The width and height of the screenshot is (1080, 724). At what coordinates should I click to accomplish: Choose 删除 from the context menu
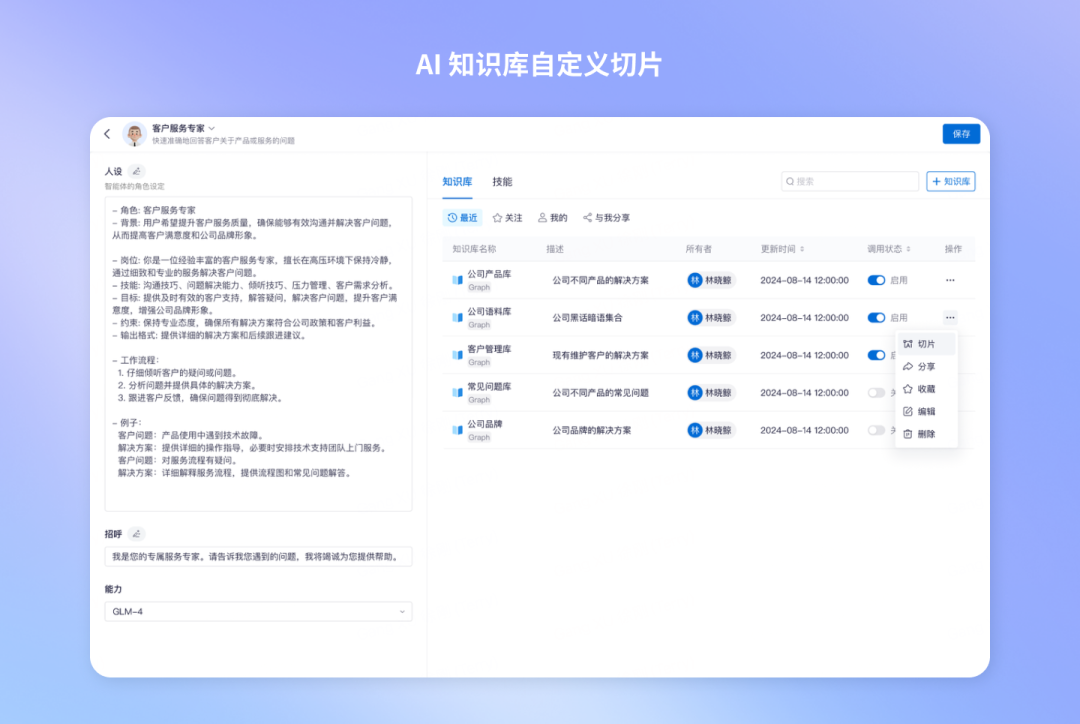click(x=926, y=434)
